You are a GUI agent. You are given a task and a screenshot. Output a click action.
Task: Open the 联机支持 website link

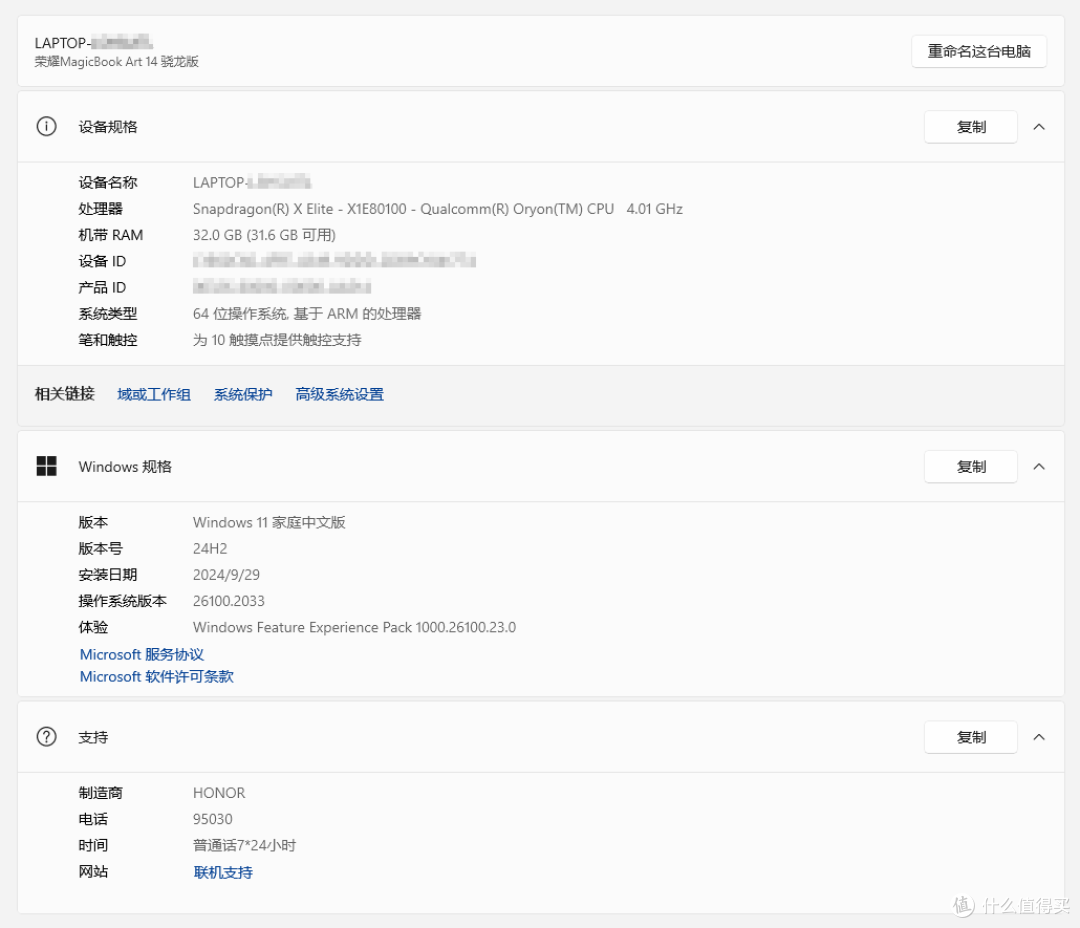(223, 873)
